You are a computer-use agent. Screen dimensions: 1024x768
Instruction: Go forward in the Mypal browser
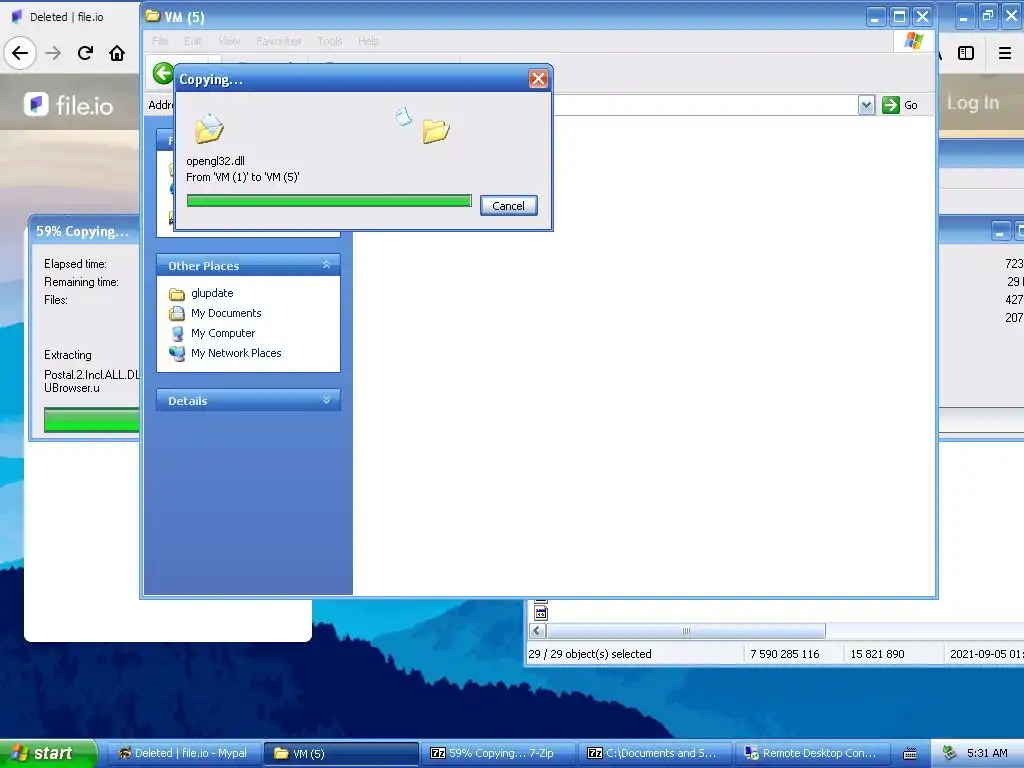tap(53, 53)
